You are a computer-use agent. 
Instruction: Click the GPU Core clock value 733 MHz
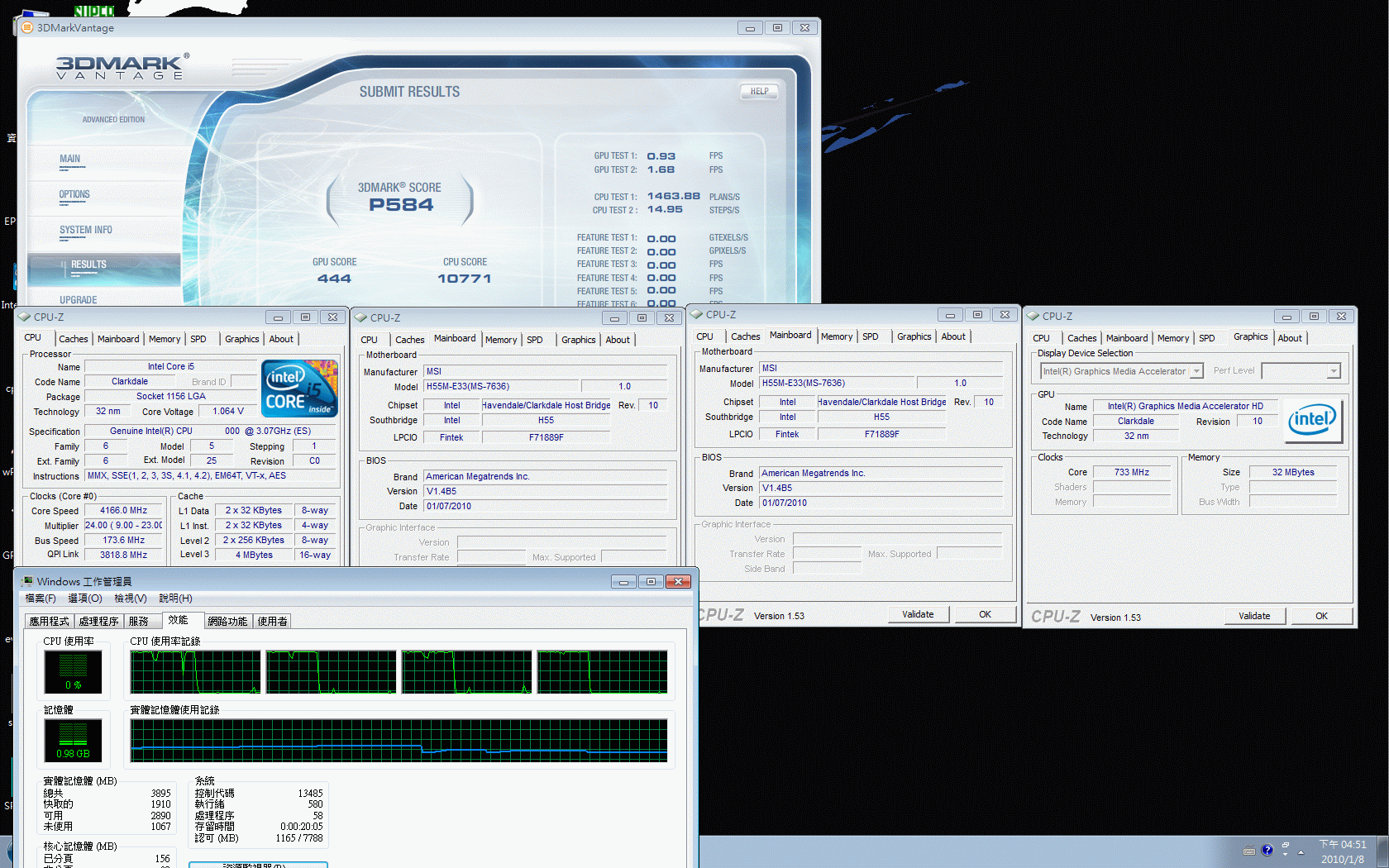tap(1132, 472)
